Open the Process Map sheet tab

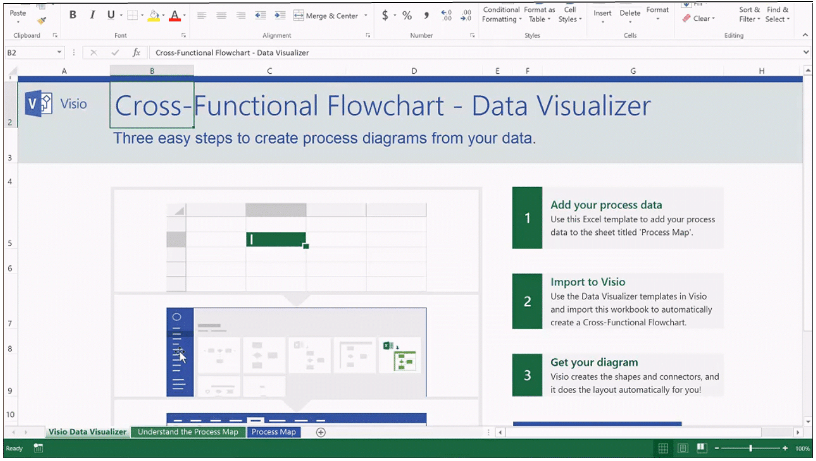pos(273,432)
